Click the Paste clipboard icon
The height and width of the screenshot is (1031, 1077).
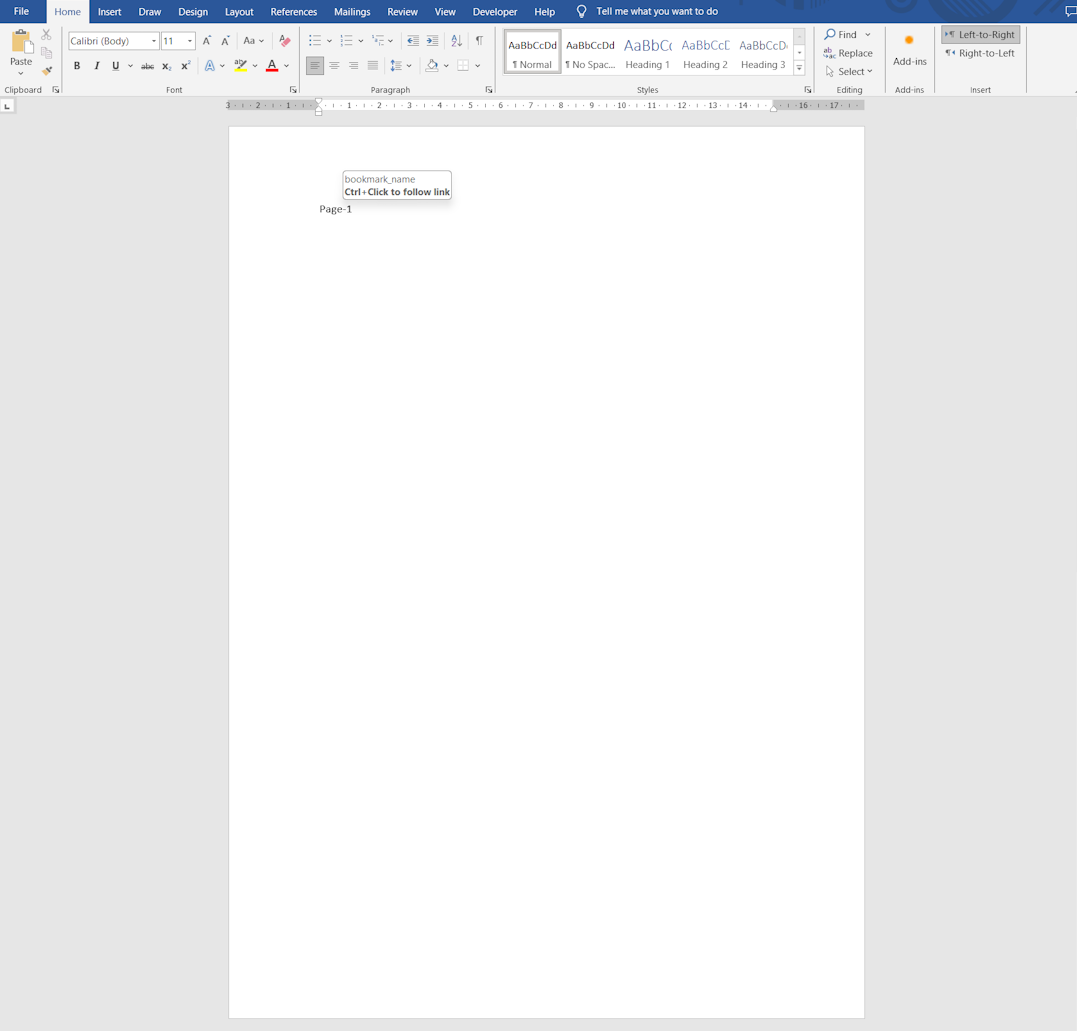point(21,42)
